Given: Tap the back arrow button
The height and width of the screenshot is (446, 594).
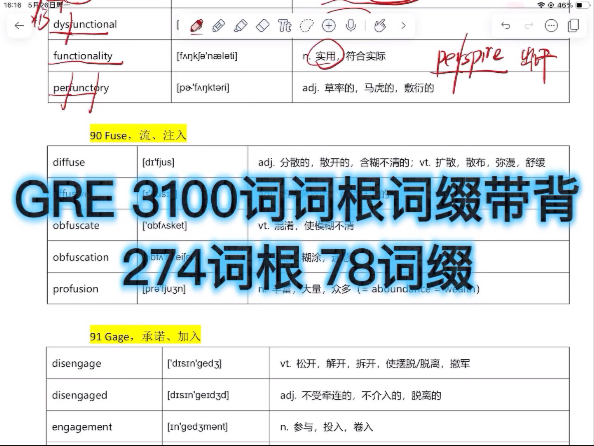Looking at the screenshot, I should pyautogui.click(x=19, y=26).
